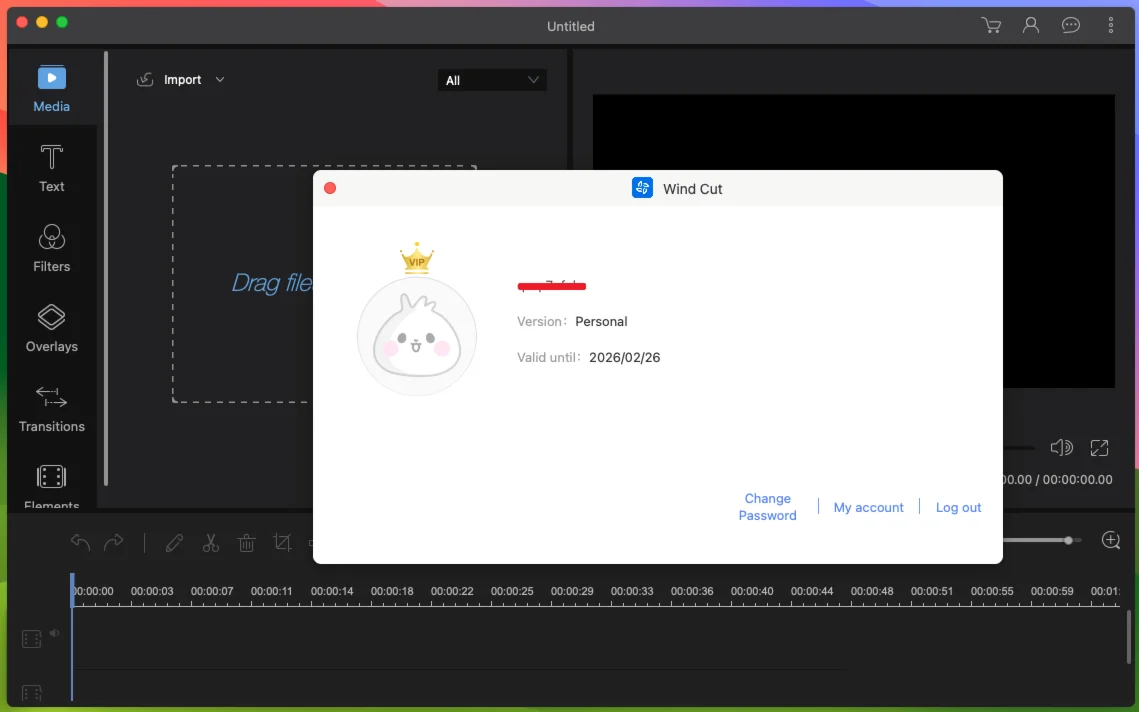Click the Drag files drop area
This screenshot has height=712, width=1139.
click(x=243, y=283)
